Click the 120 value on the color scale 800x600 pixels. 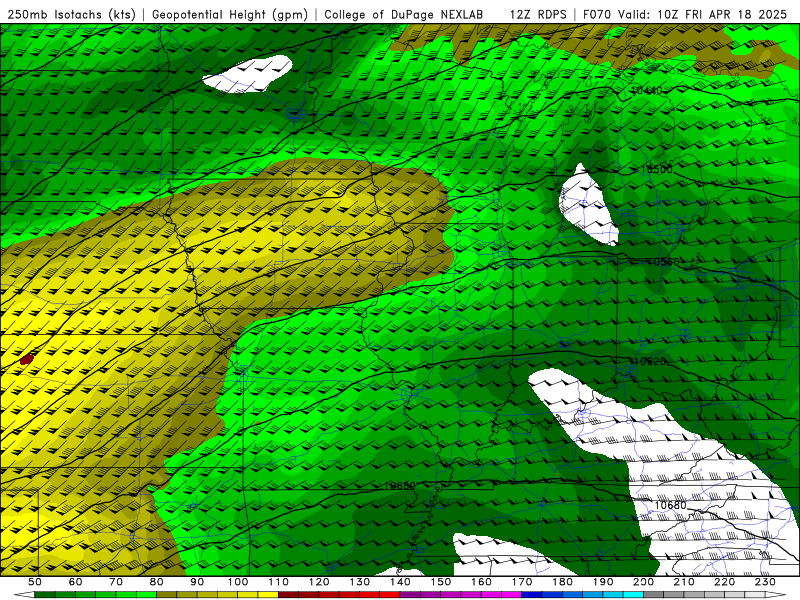319,582
